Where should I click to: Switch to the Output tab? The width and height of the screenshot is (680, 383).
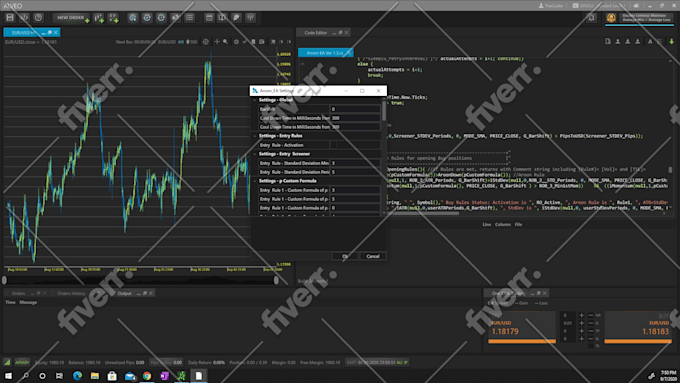coord(124,294)
